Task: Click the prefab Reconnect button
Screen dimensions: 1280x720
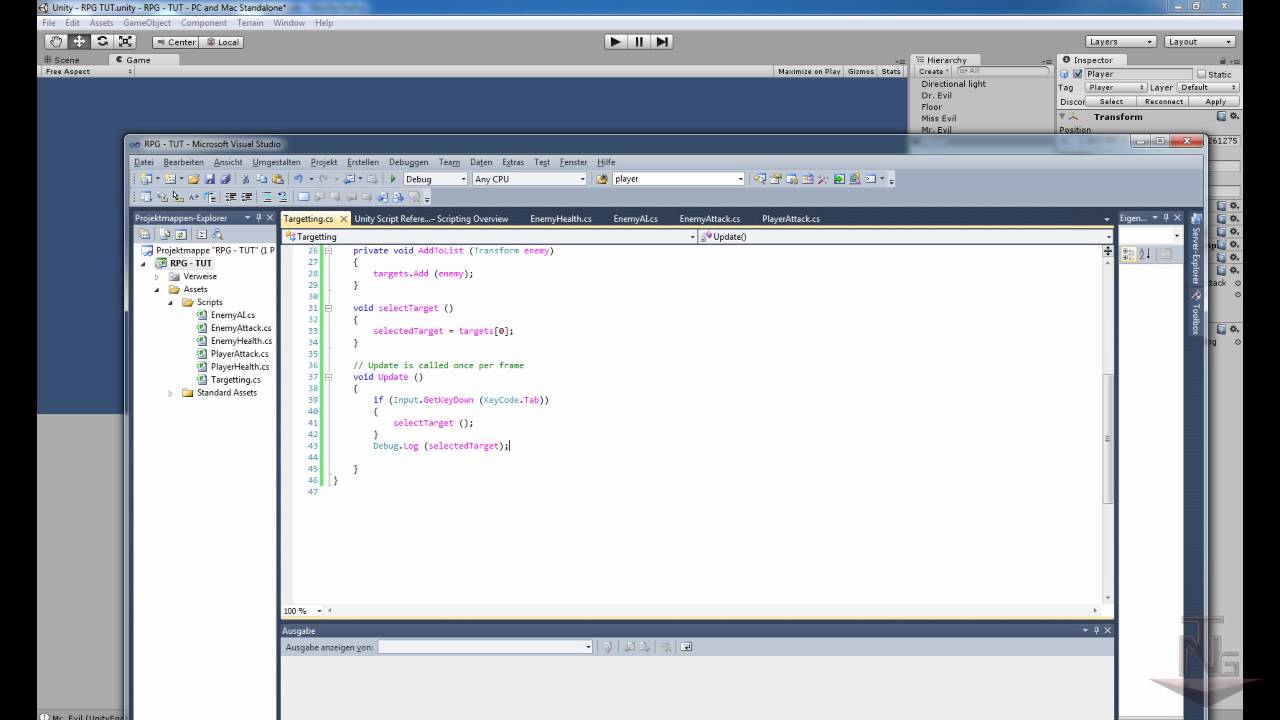Action: coord(1164,101)
